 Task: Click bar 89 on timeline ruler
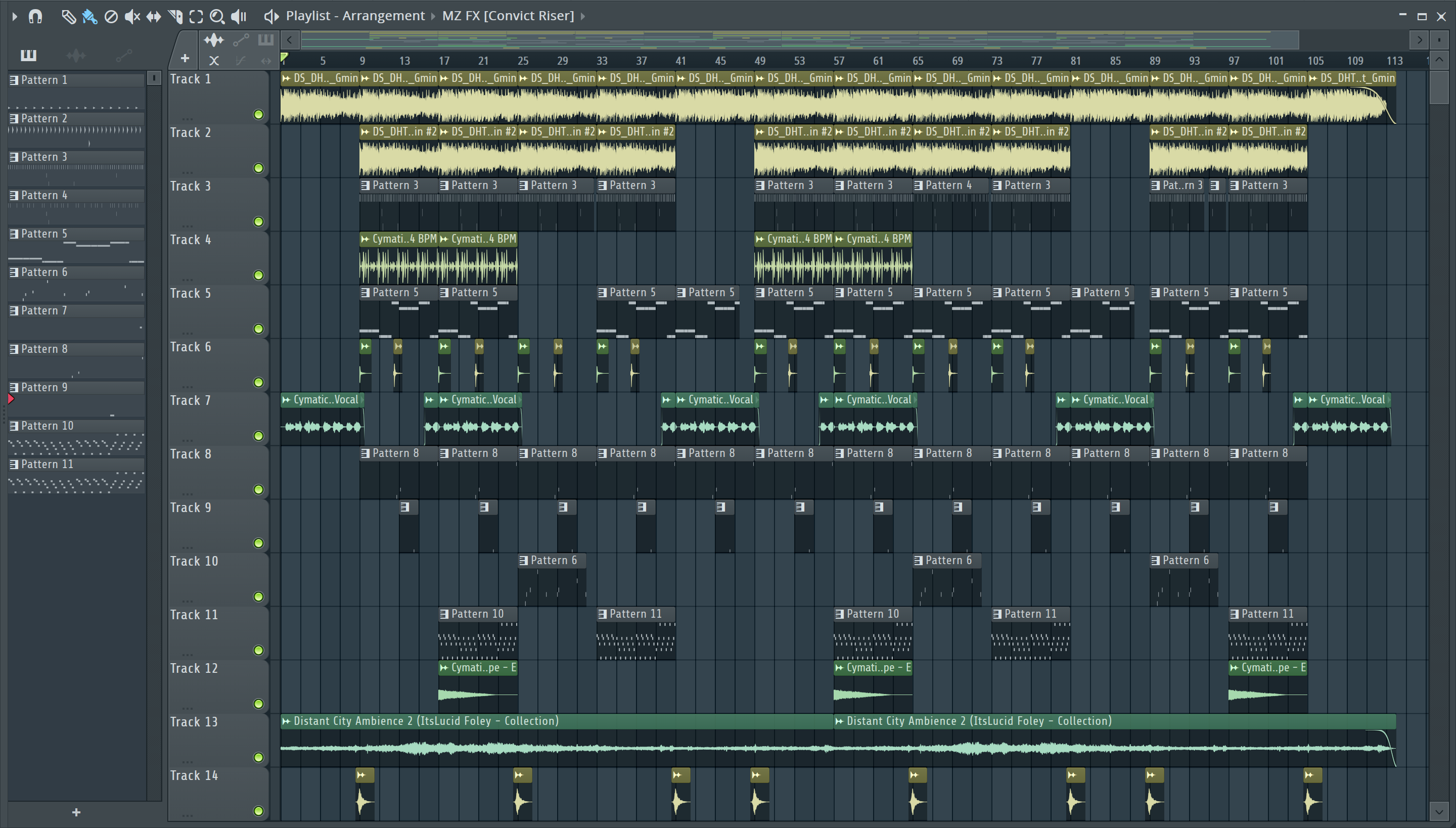tap(1155, 61)
